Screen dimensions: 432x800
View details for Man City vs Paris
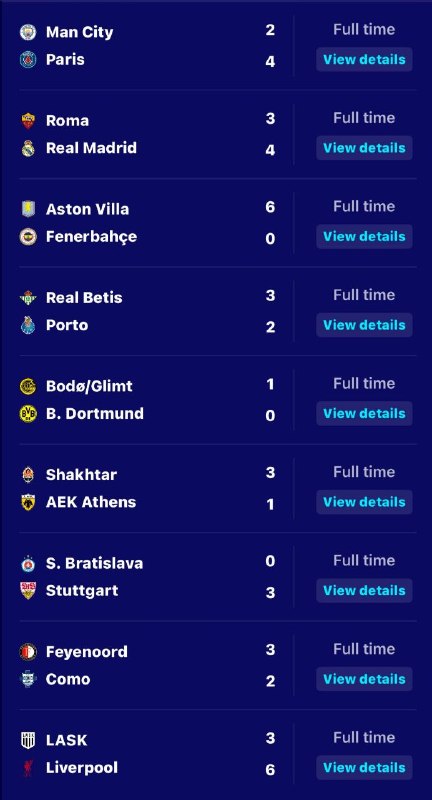point(364,59)
